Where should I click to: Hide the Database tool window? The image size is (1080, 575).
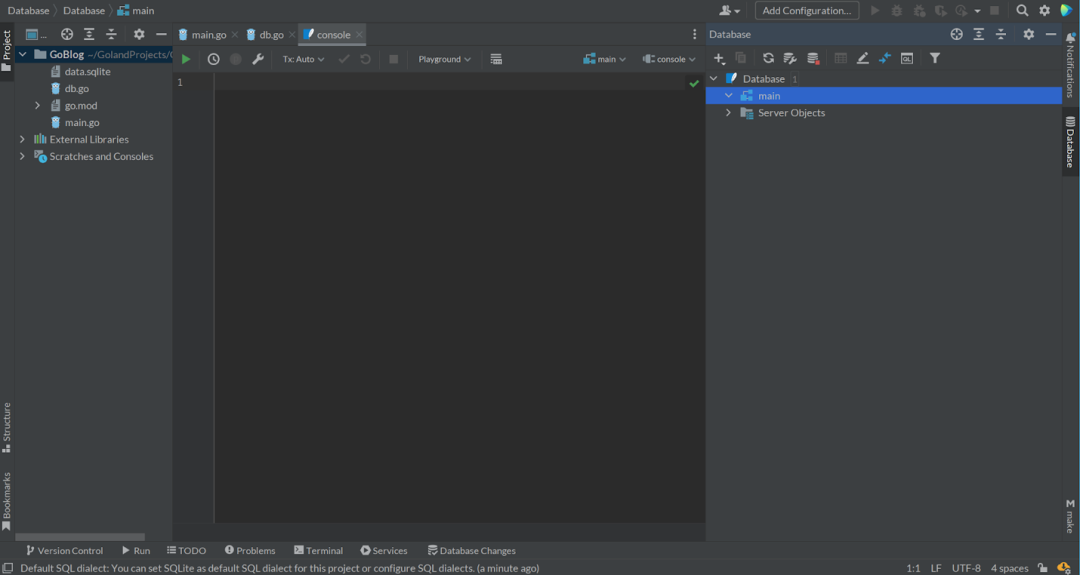1050,34
